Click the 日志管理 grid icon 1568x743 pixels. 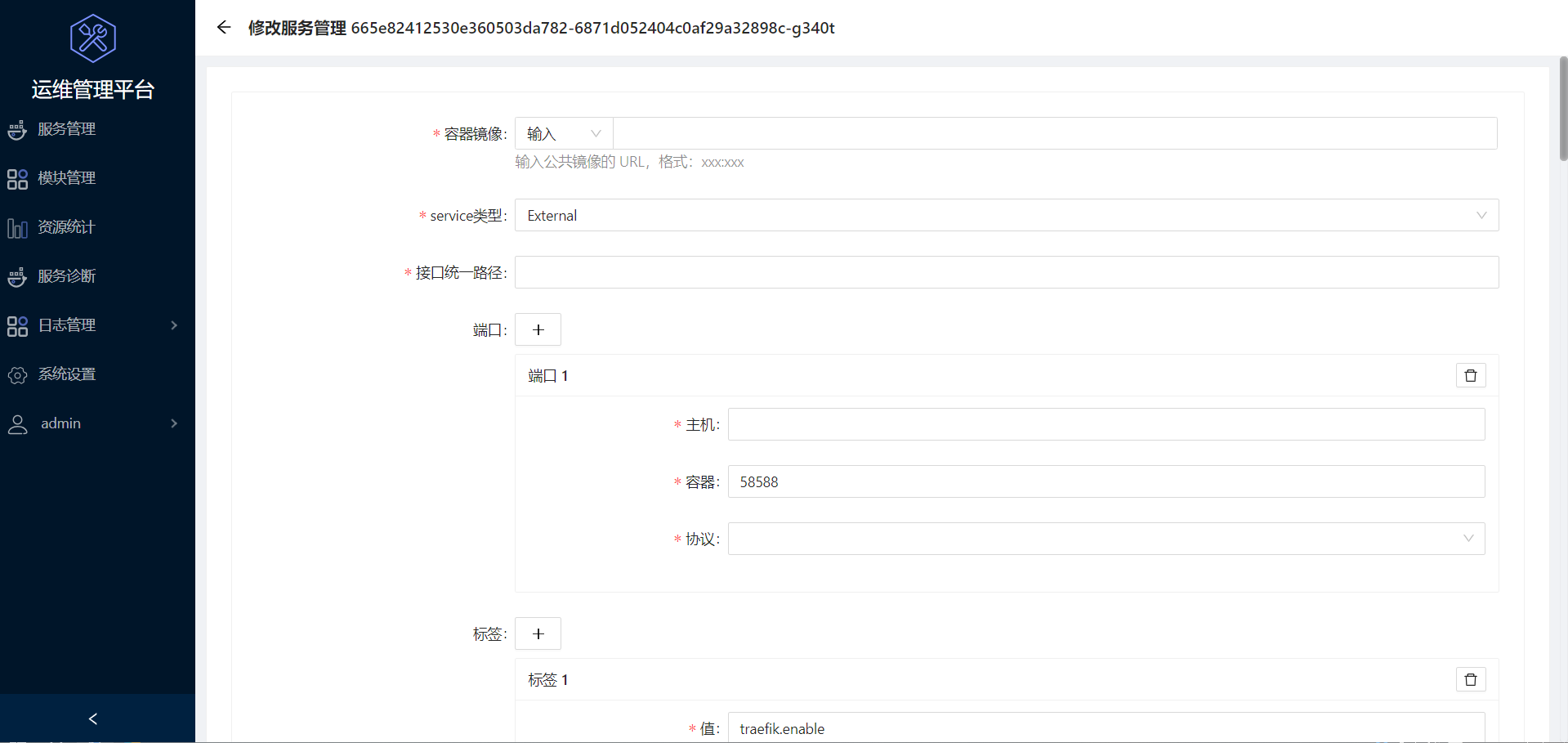coord(17,326)
